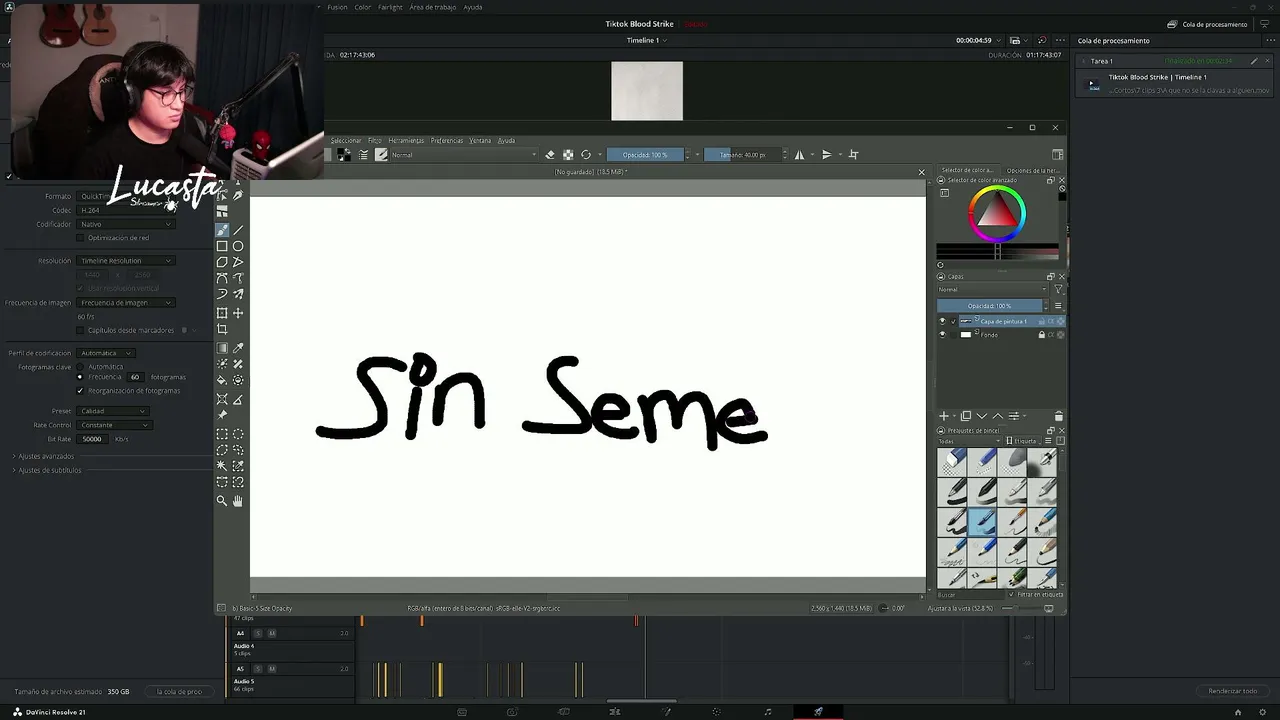Adjust the brush Opacidad slider in toolbar
The image size is (1280, 720).
pos(646,155)
